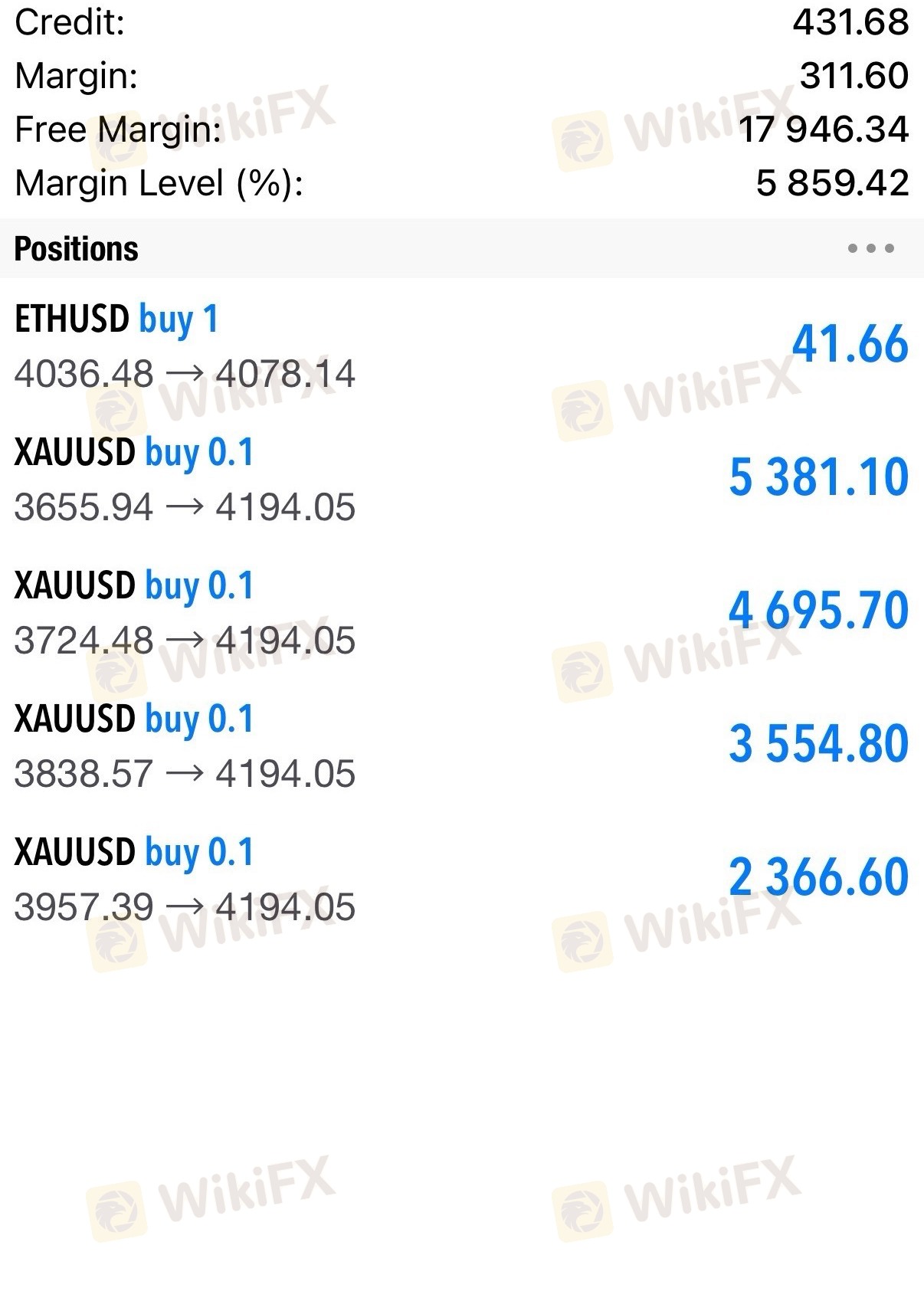
Task: Tap the 3 554.80 profit value
Action: (x=818, y=744)
